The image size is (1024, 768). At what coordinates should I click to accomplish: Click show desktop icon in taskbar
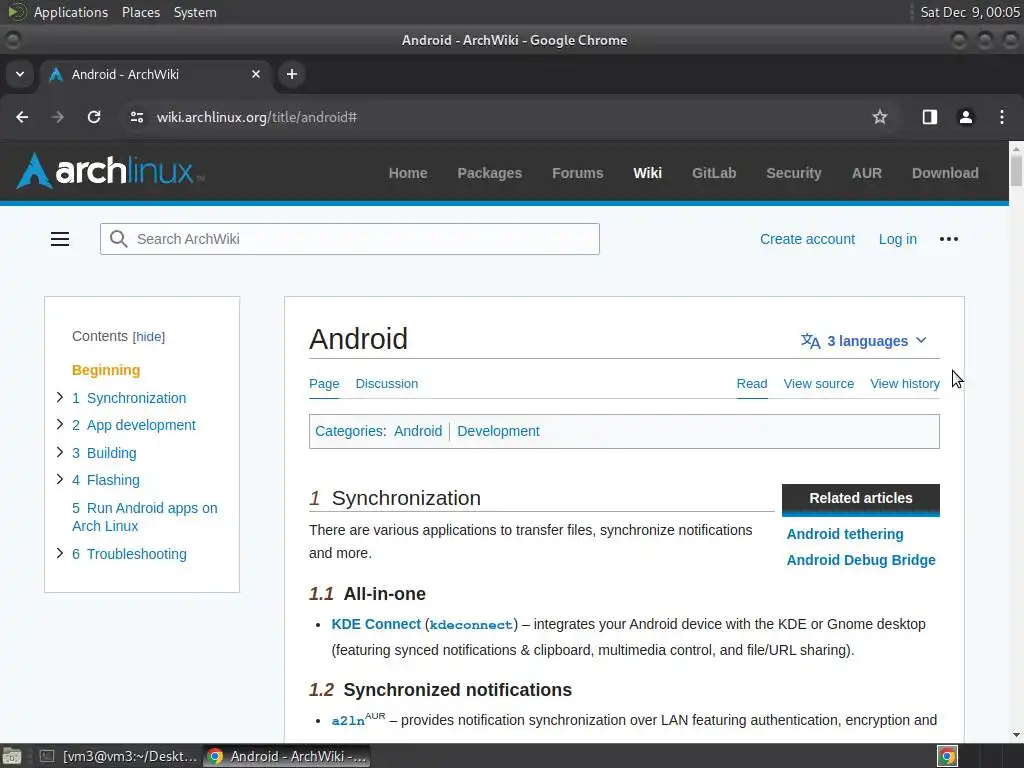point(12,756)
